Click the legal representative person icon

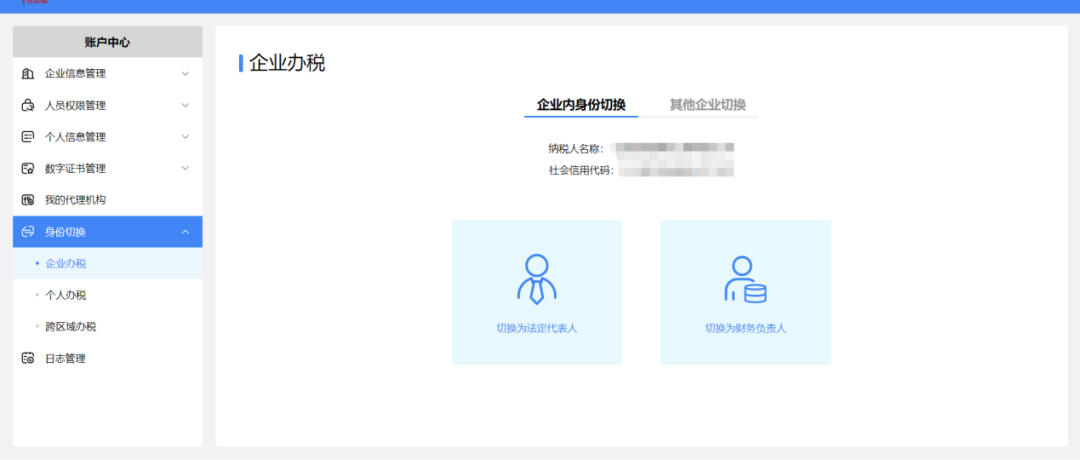click(x=537, y=280)
